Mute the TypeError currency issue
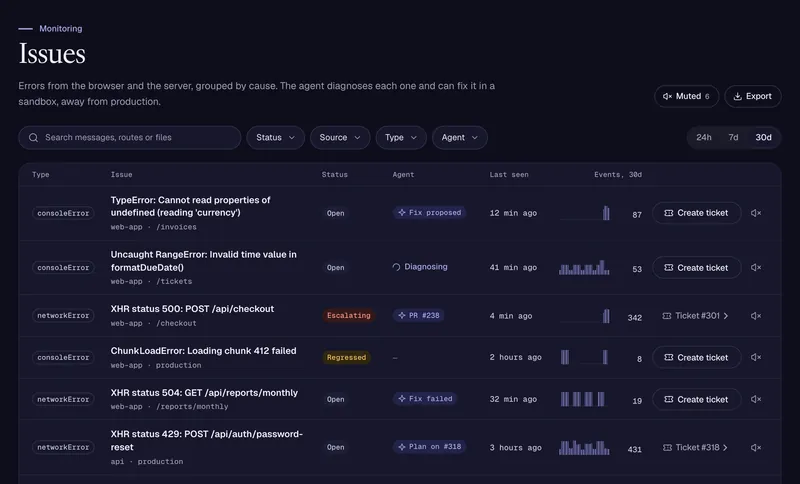The width and height of the screenshot is (800, 484). point(756,213)
